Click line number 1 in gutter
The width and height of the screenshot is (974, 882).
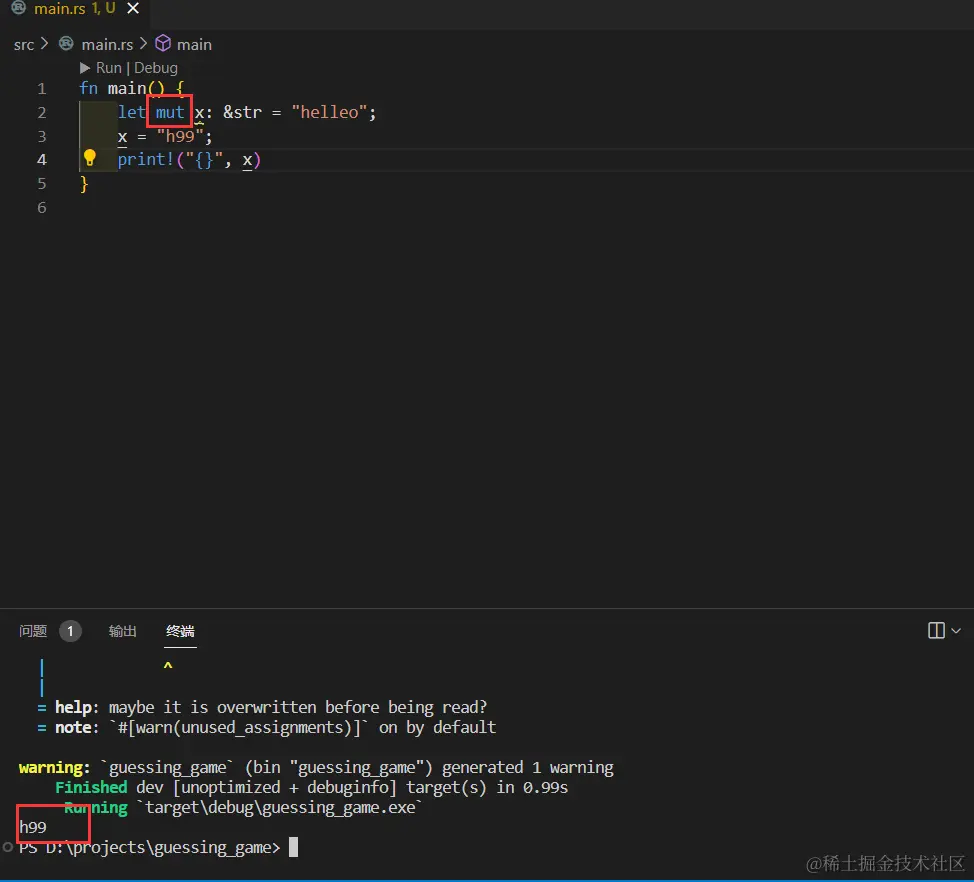42,89
